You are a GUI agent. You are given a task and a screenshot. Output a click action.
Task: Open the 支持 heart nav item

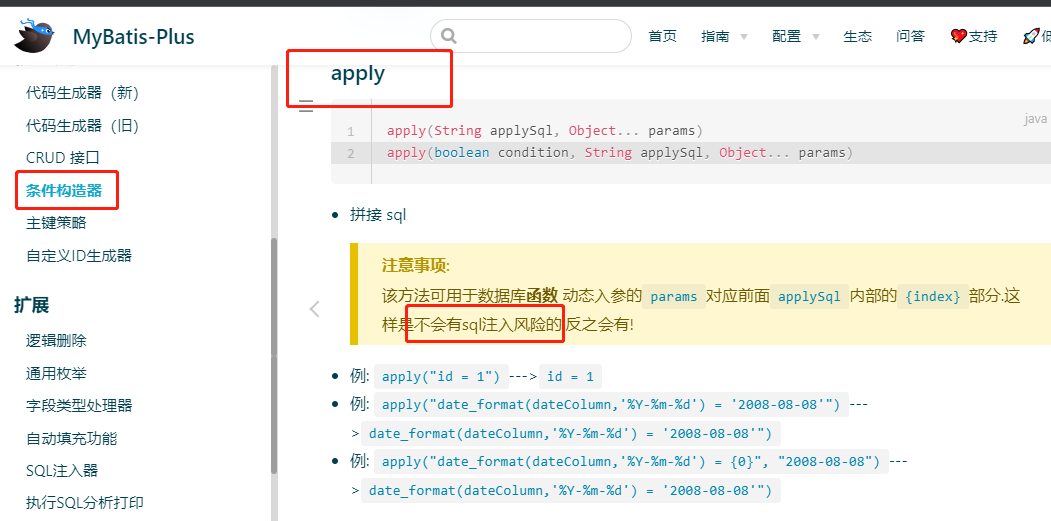click(x=974, y=36)
